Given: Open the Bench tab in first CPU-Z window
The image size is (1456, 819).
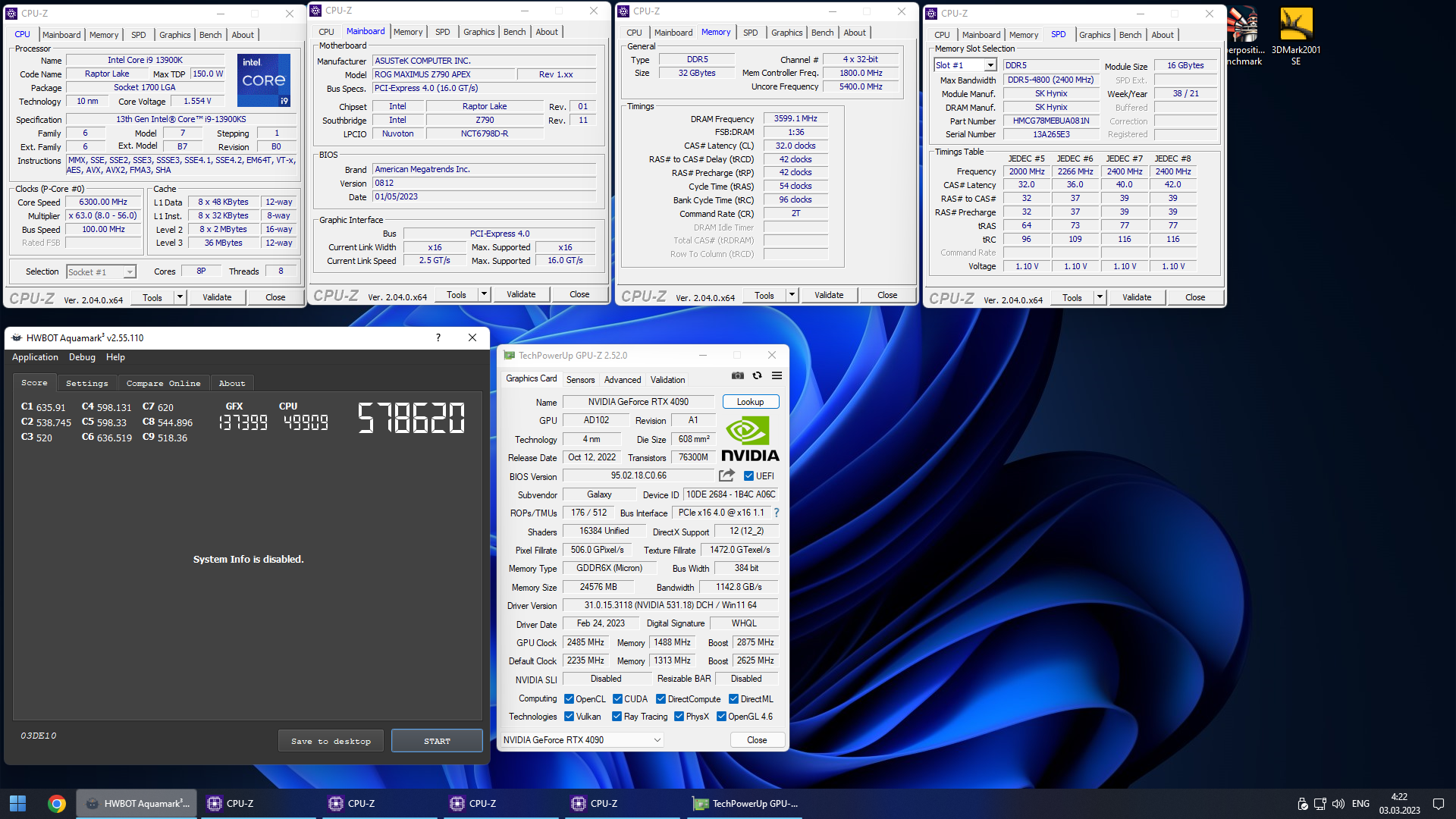Looking at the screenshot, I should coord(211,35).
